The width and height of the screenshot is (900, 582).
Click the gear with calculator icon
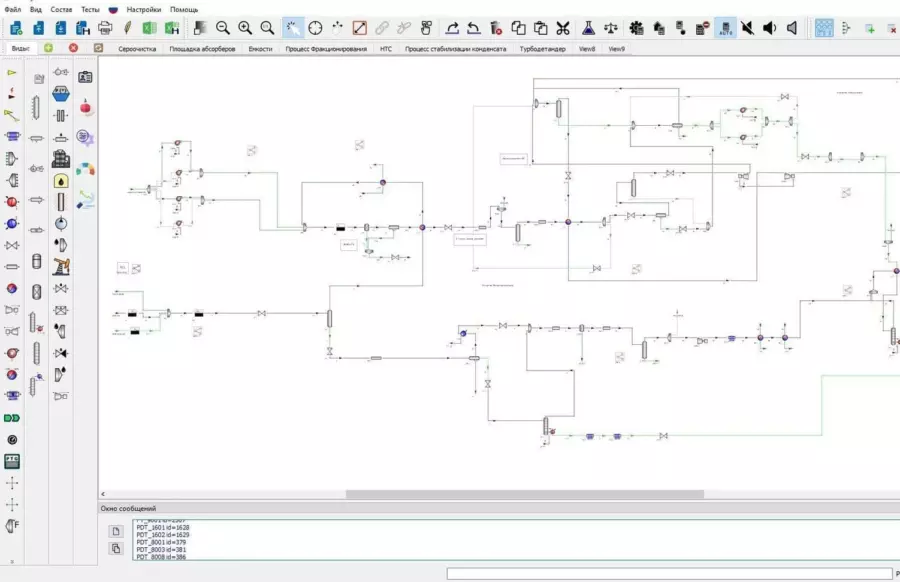point(636,28)
